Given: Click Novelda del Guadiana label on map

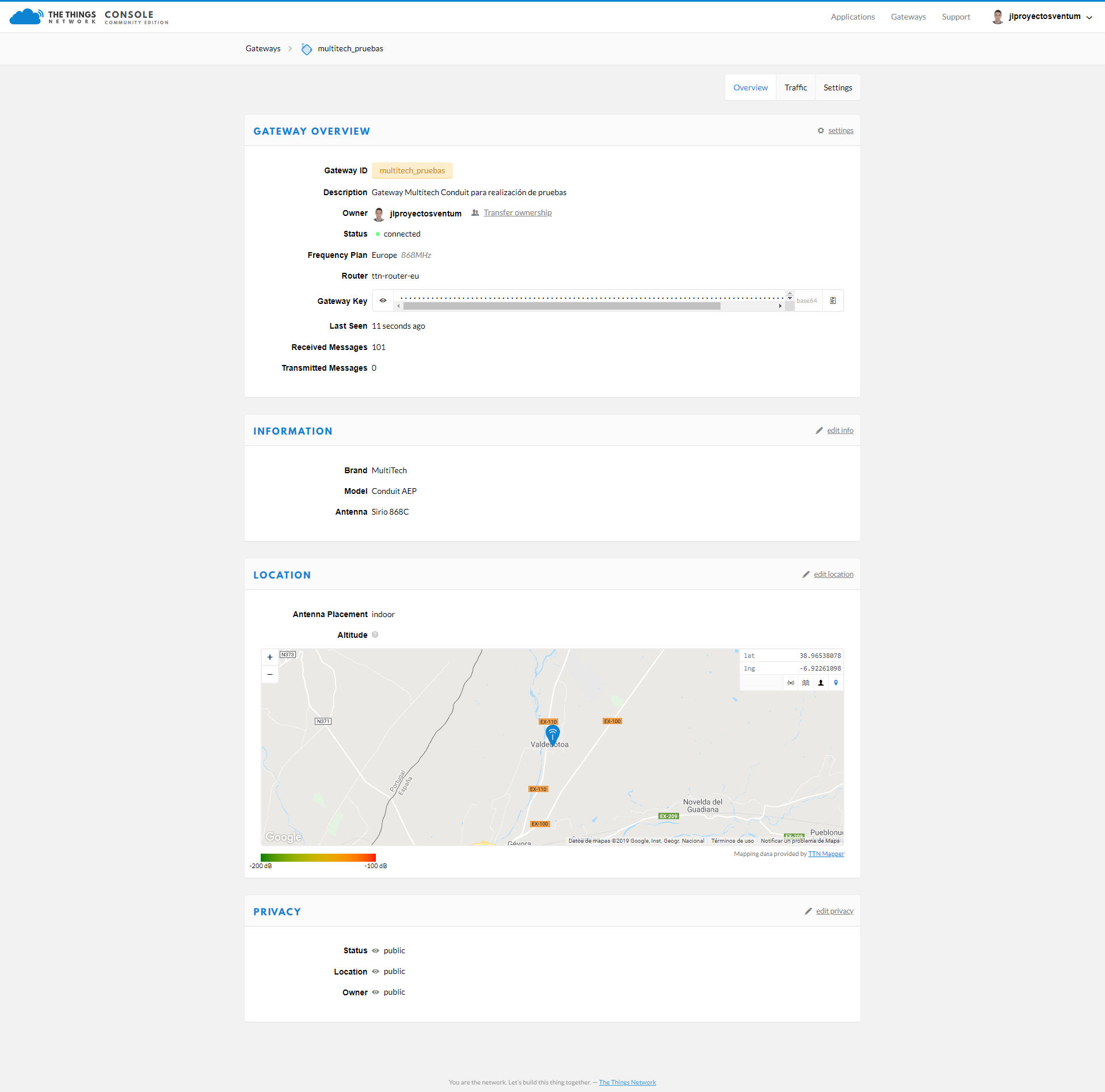Looking at the screenshot, I should point(702,806).
